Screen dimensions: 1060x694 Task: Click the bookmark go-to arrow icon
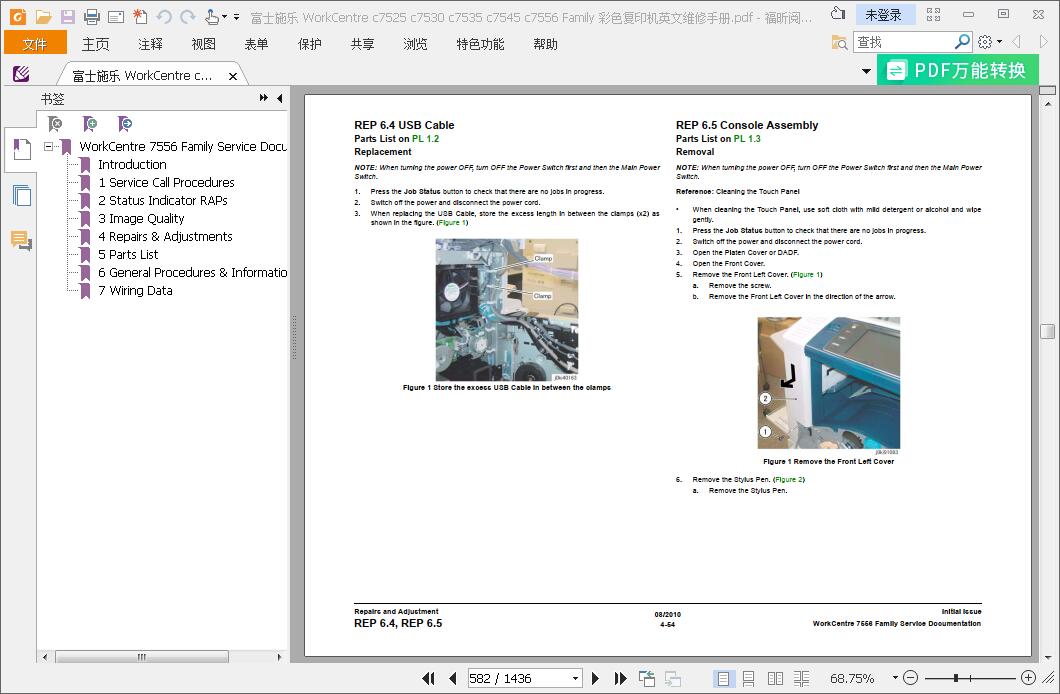click(x=125, y=124)
